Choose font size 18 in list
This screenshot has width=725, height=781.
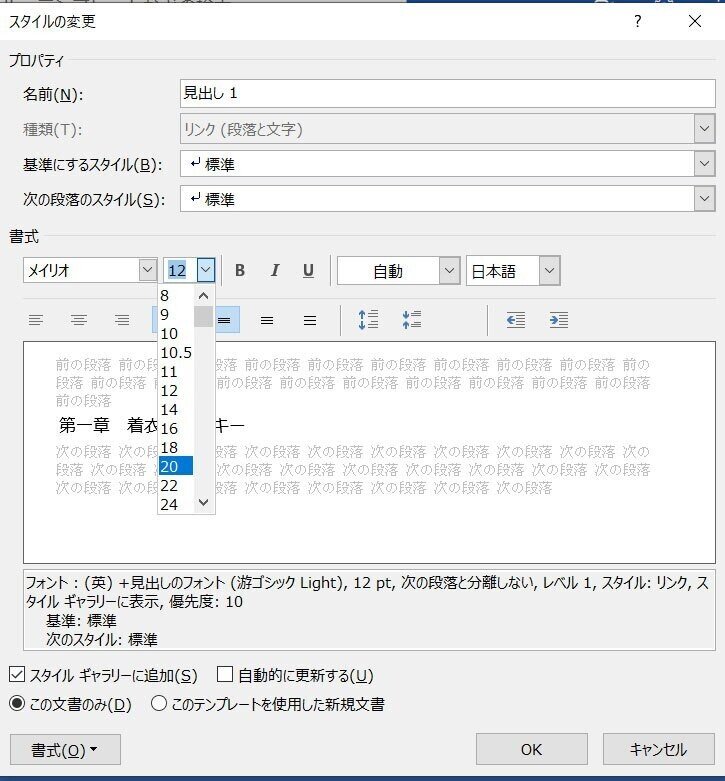click(x=176, y=447)
